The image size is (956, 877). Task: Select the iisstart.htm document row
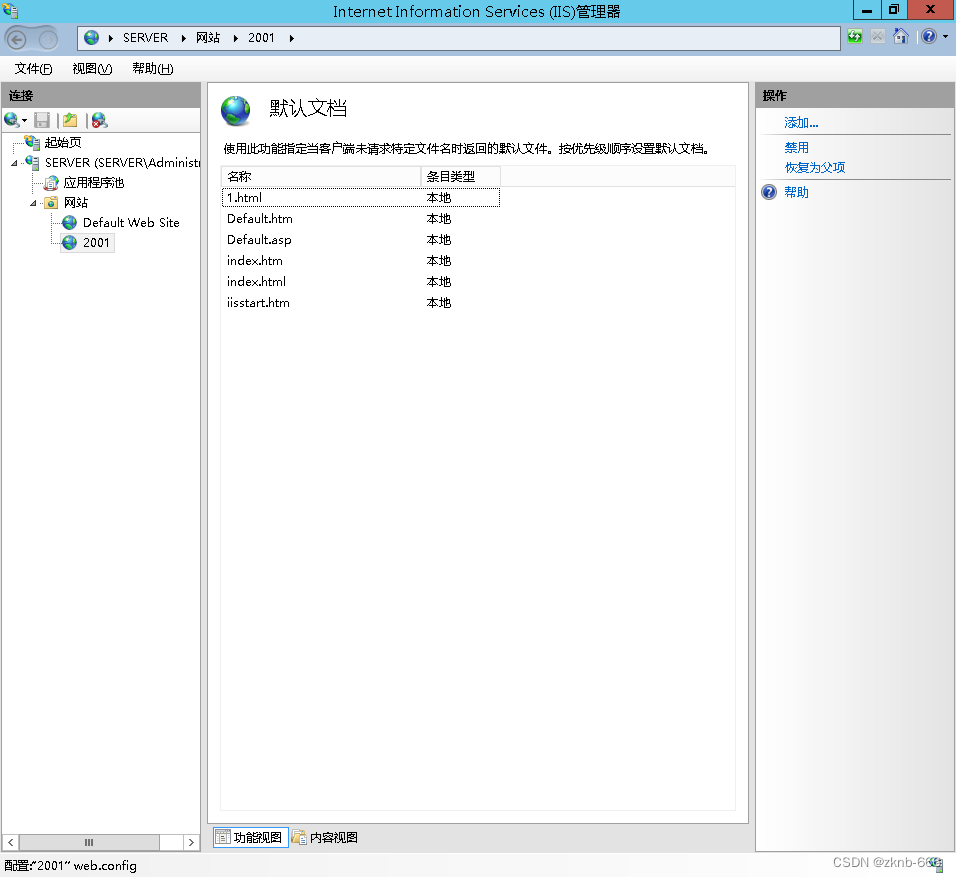tap(361, 302)
